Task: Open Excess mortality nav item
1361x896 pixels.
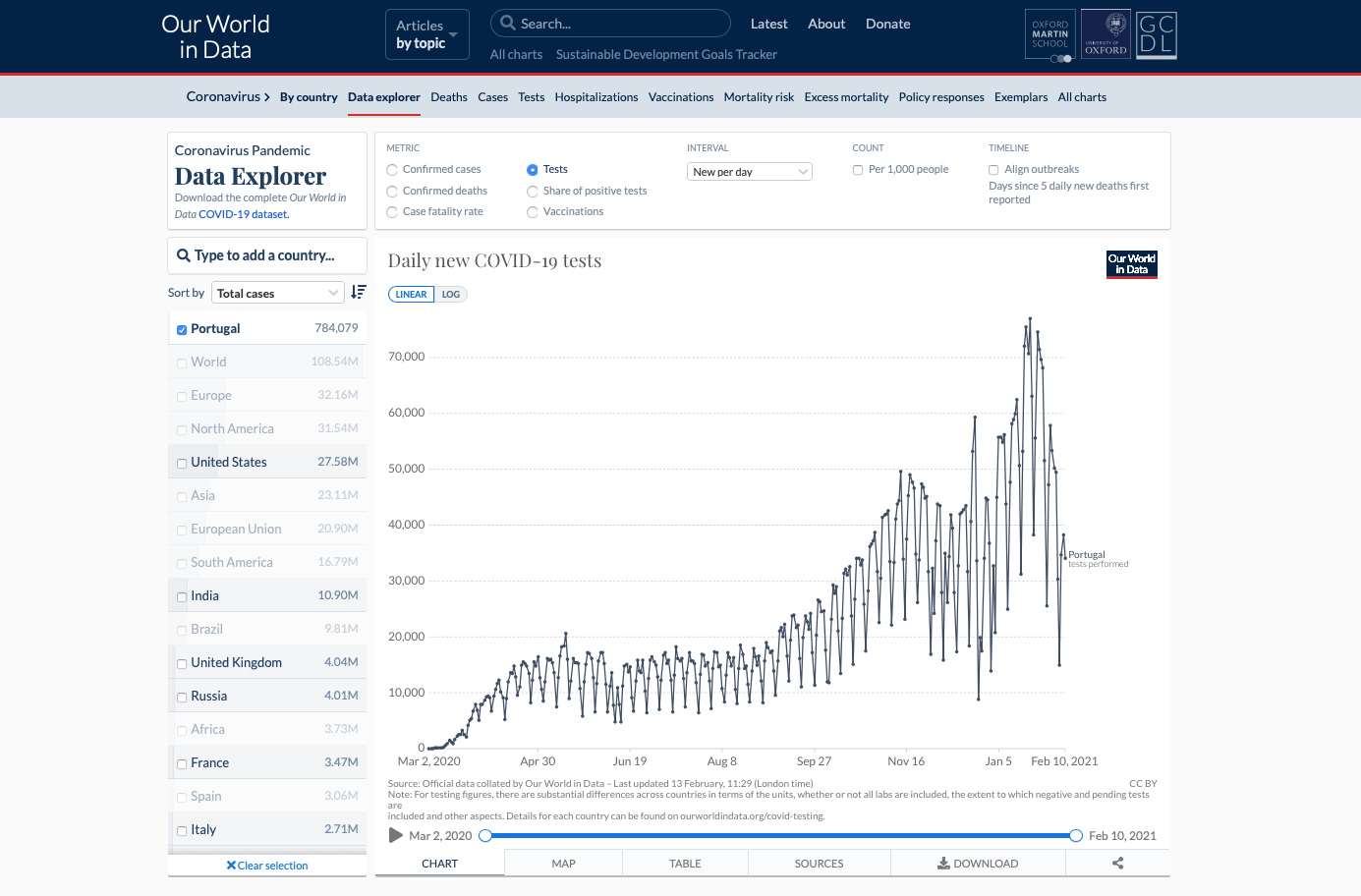Action: 846,97
